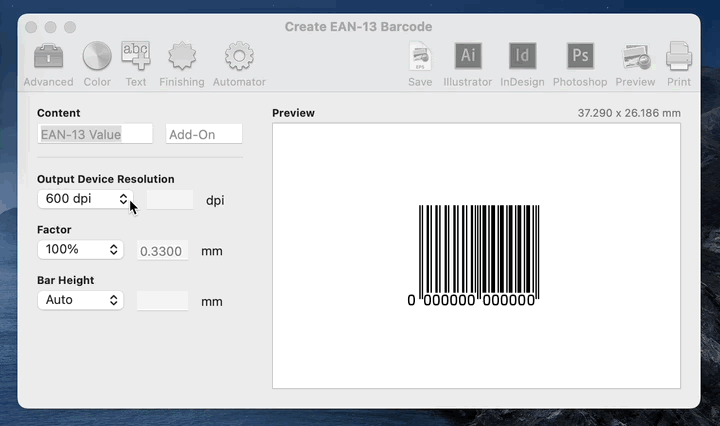Click the EAN-13 Value input field

click(x=95, y=134)
